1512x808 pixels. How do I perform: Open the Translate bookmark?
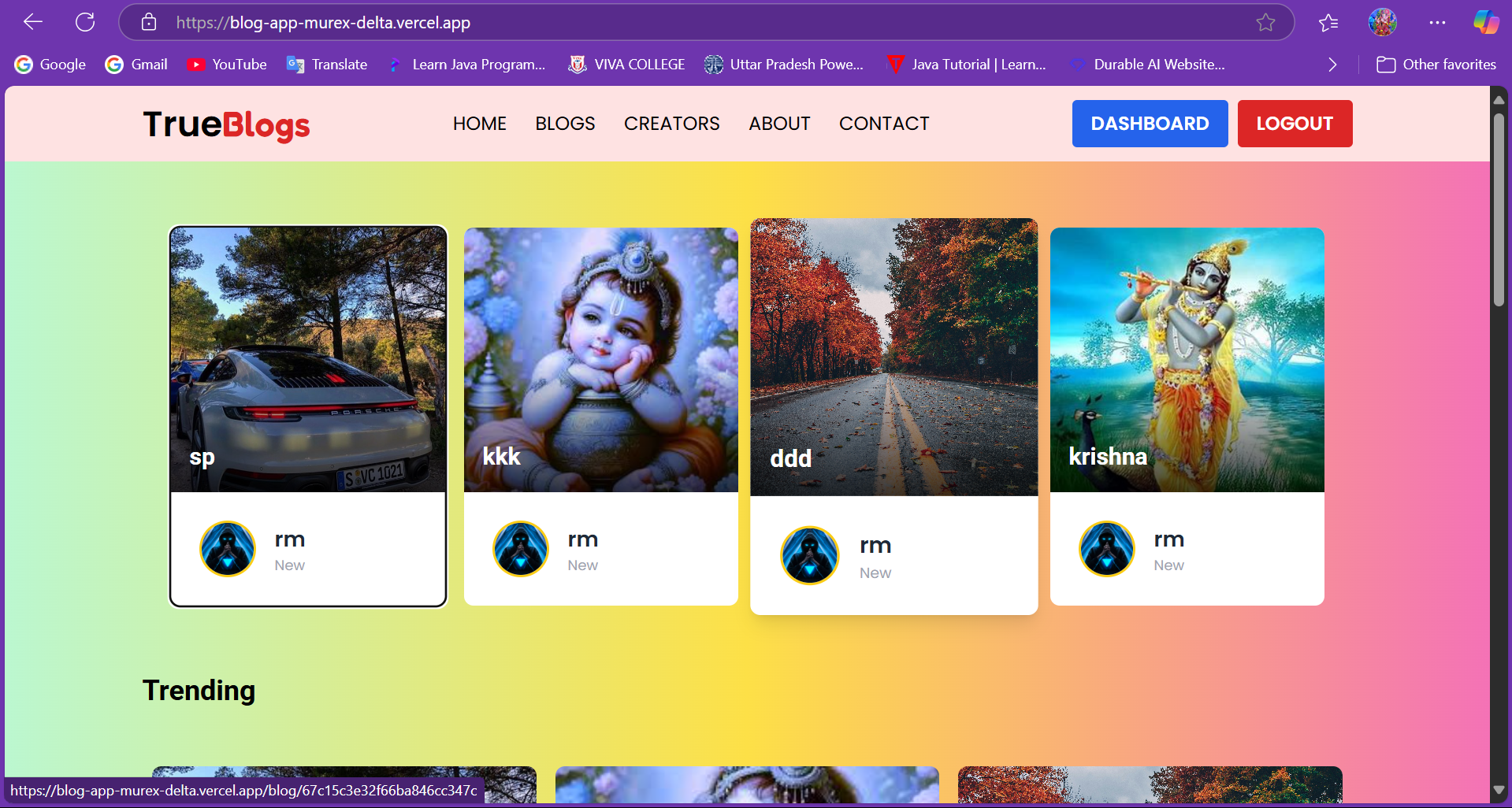(x=327, y=65)
